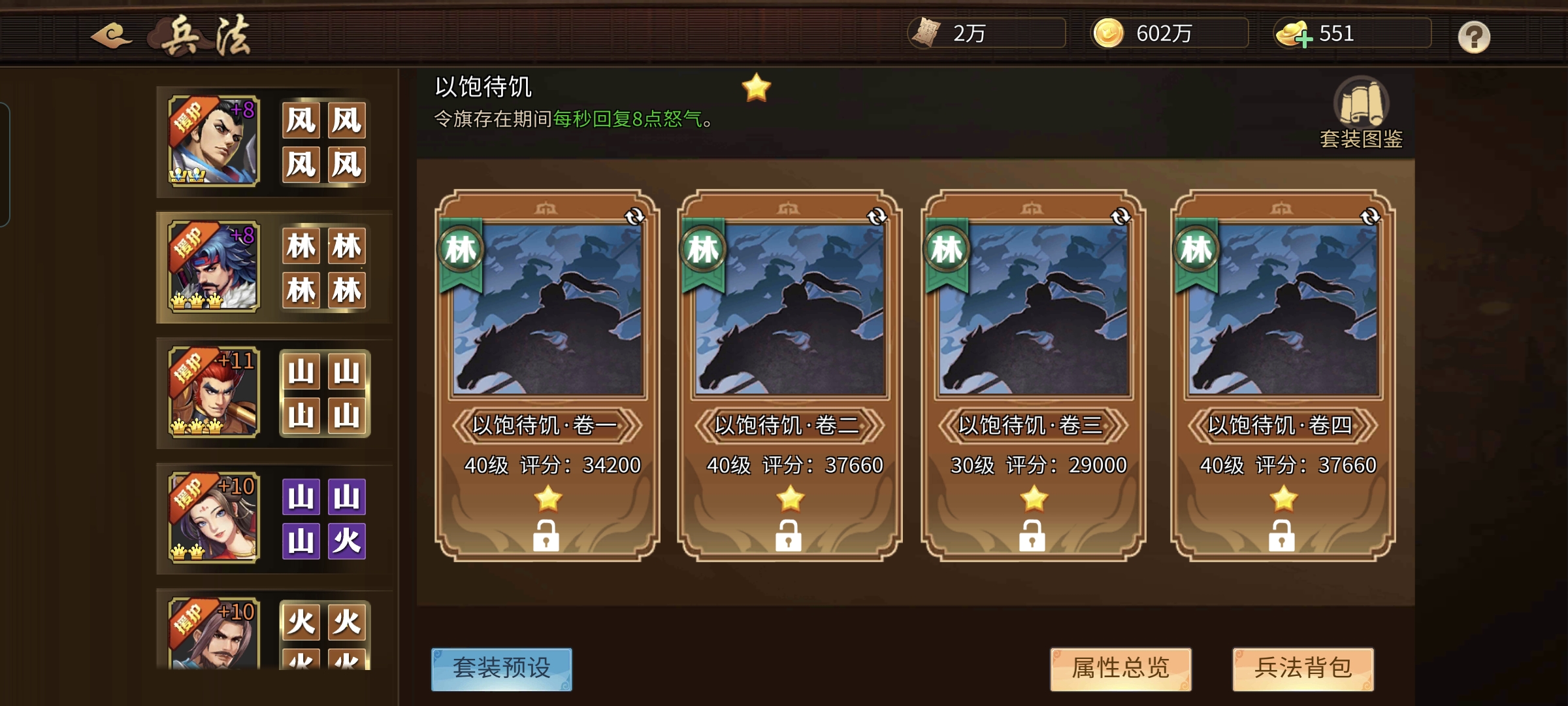Swap the 以饱待饥·卷一 card via its refresh icon
Image resolution: width=1568 pixels, height=706 pixels.
[x=634, y=216]
